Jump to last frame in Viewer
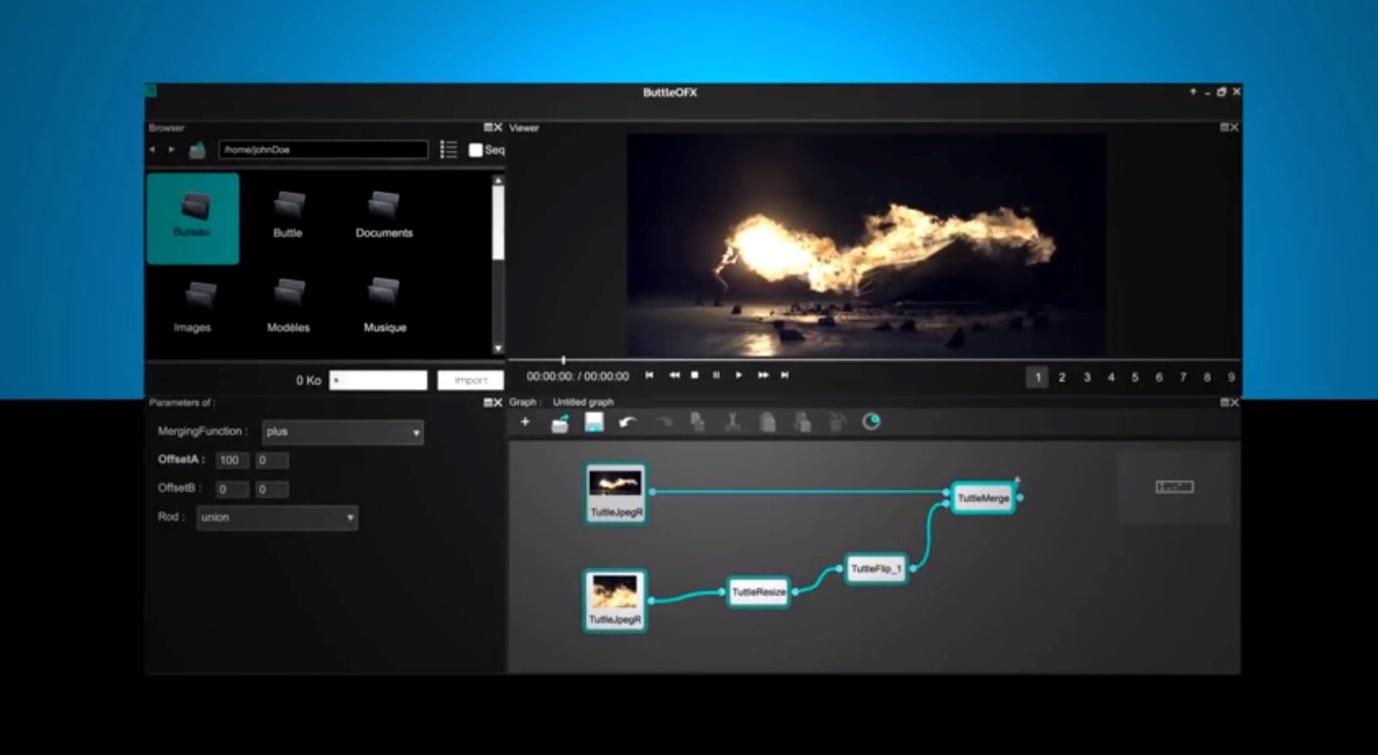Image resolution: width=1378 pixels, height=755 pixels. (x=785, y=376)
